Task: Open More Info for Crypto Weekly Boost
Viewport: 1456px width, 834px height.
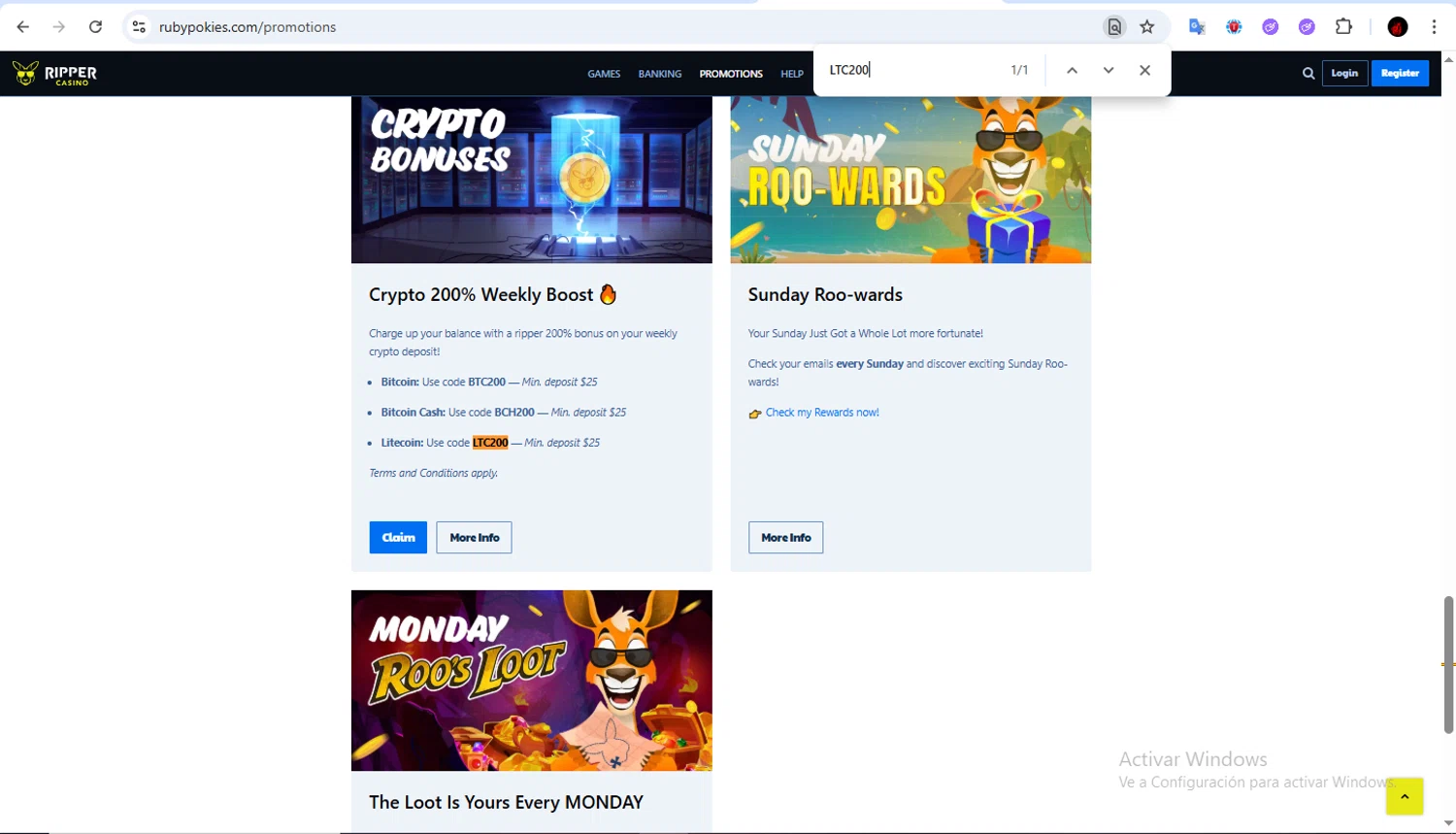Action: [x=474, y=538]
